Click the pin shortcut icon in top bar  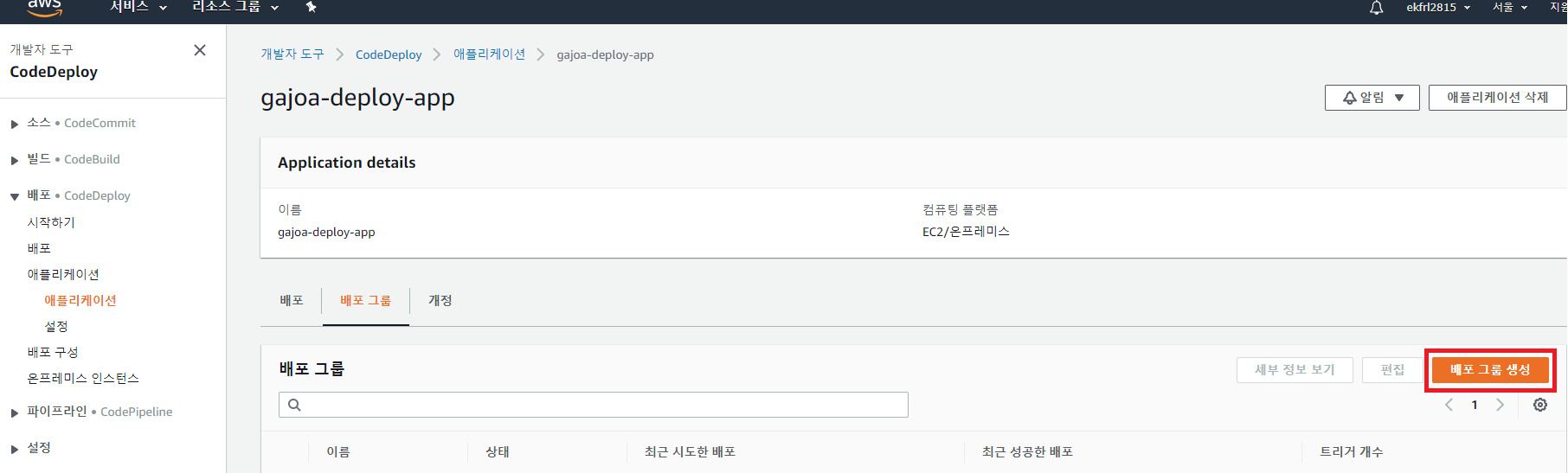tap(312, 7)
